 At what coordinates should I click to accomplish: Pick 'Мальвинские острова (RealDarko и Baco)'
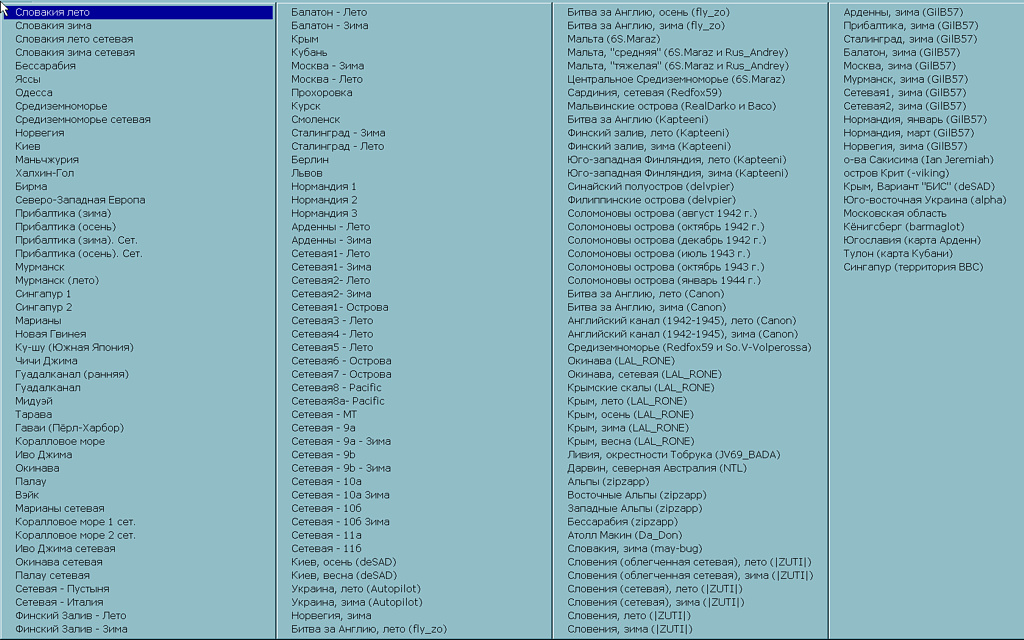(x=671, y=106)
